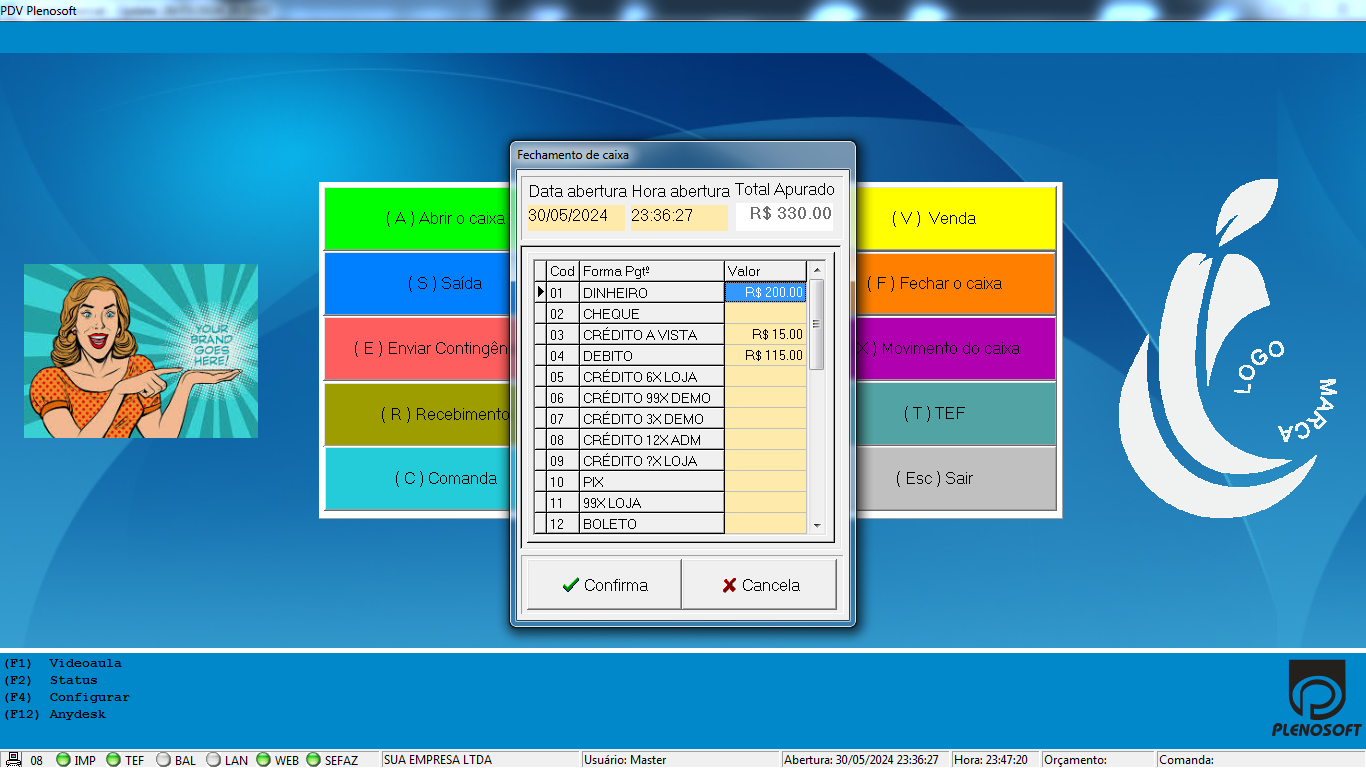The width and height of the screenshot is (1366, 768).
Task: Click the (Esc) Sair button
Action: pos(955,478)
